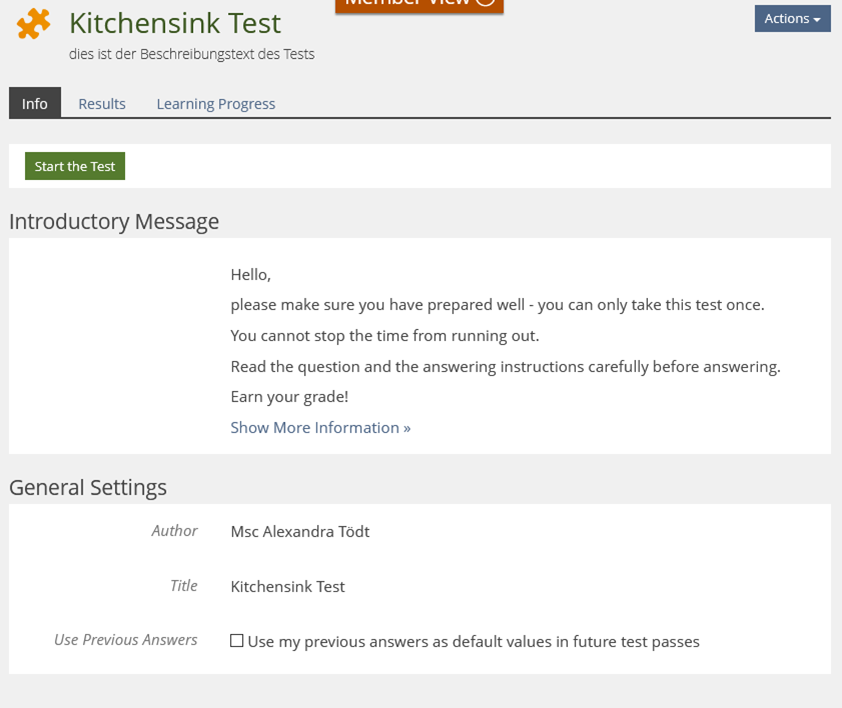The height and width of the screenshot is (708, 842).
Task: Click the orange puzzle piece test icon
Action: (34, 24)
